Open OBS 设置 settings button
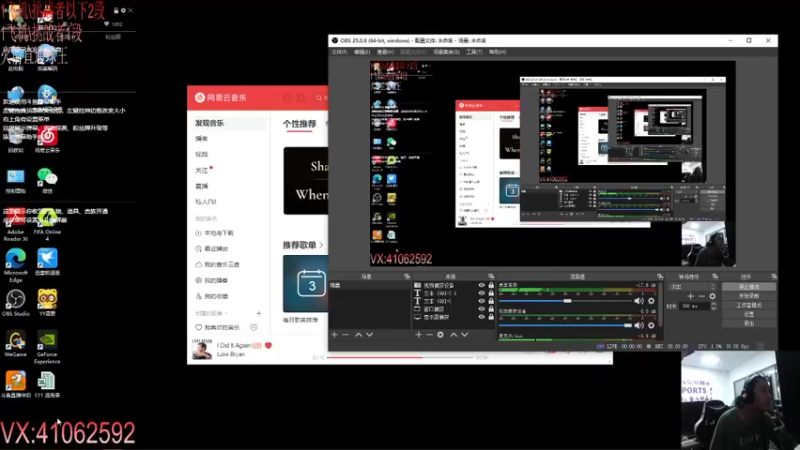 pyautogui.click(x=749, y=314)
